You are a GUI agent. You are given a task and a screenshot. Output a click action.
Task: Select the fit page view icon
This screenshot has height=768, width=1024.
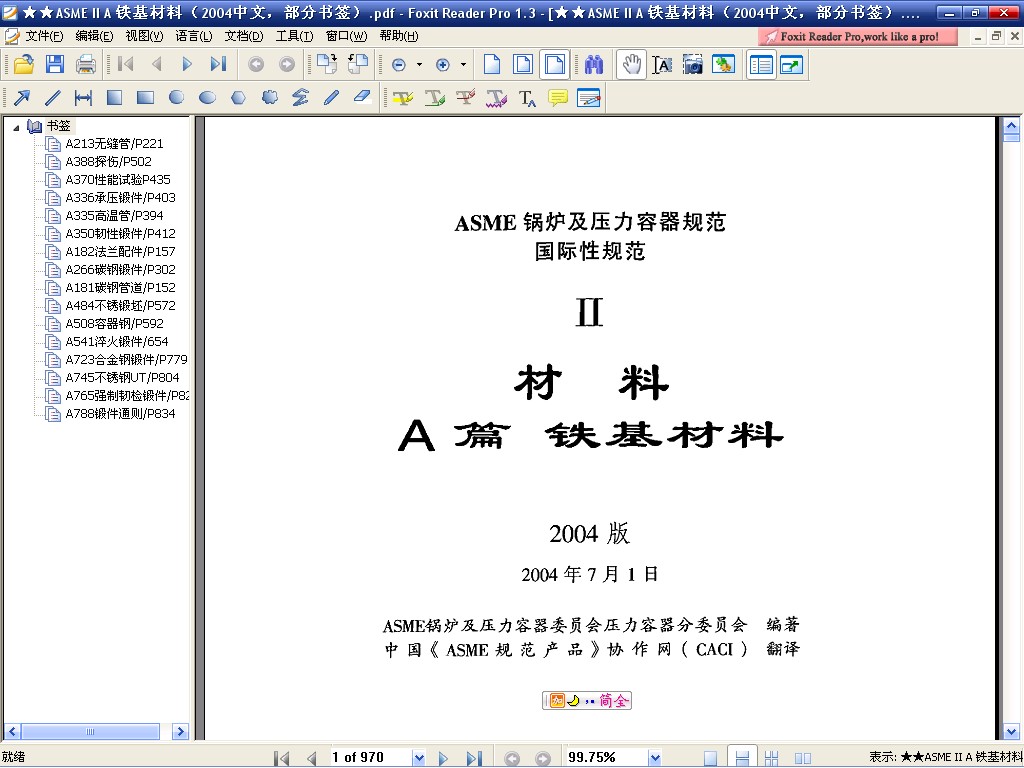click(523, 64)
